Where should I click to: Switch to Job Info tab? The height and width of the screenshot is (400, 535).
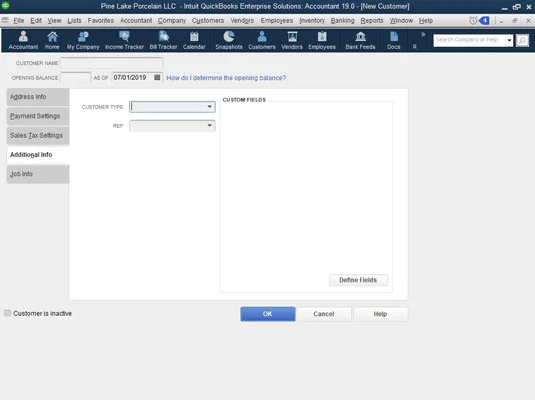[x=38, y=174]
